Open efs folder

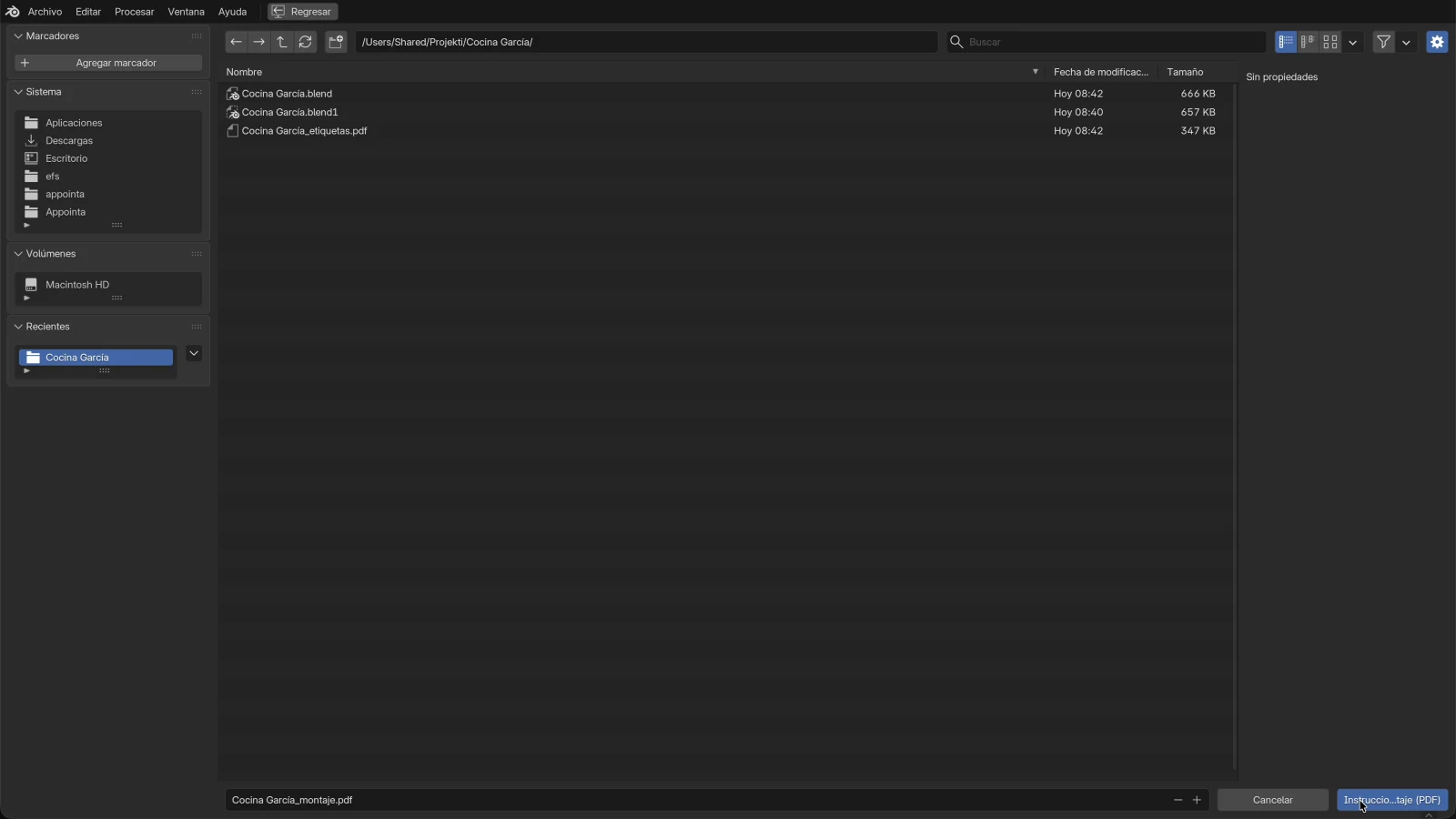click(x=107, y=177)
